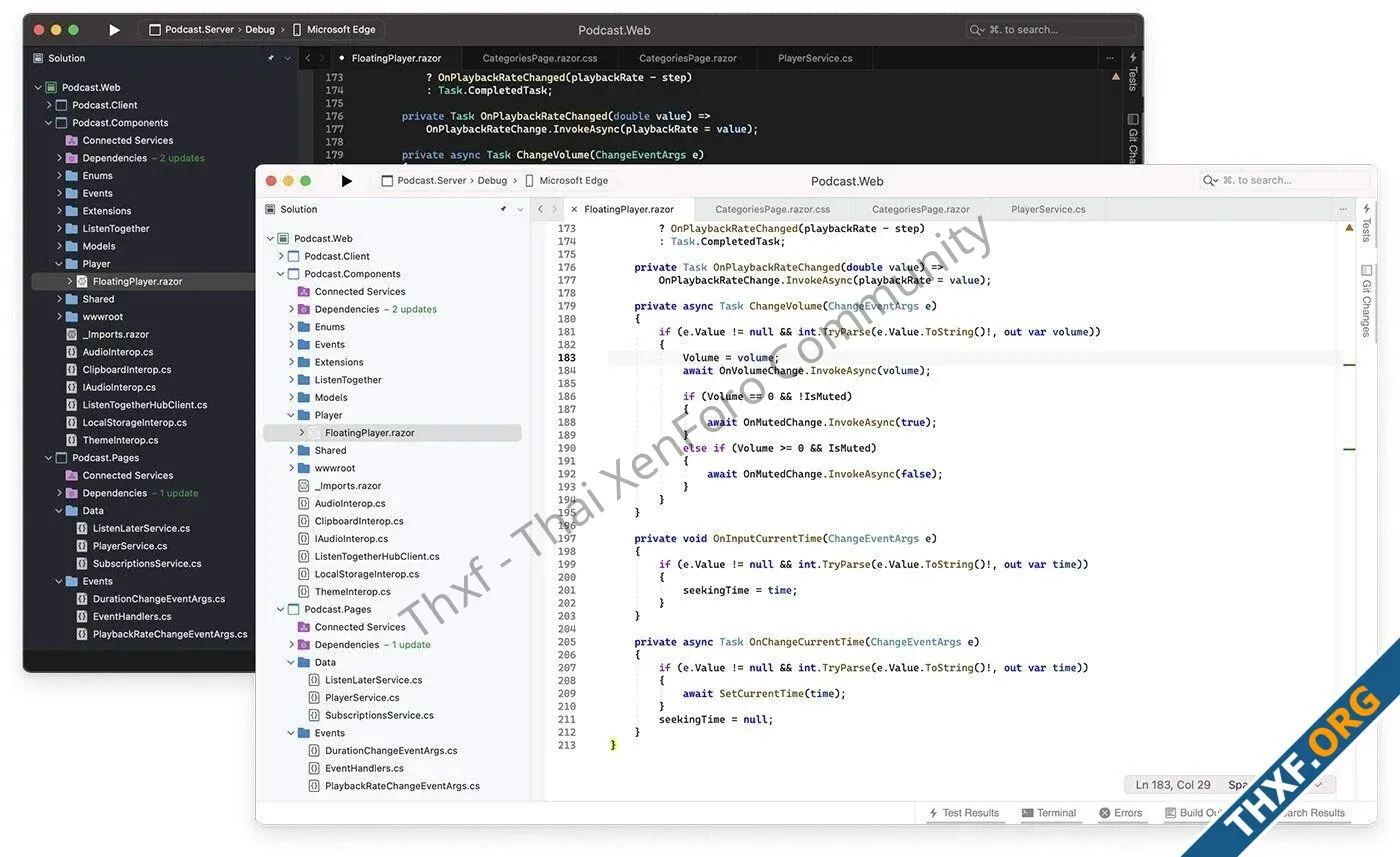Screen dimensions: 1400x857
Task: Select FloatingPlayer.razor tab in dark window
Action: 396,58
